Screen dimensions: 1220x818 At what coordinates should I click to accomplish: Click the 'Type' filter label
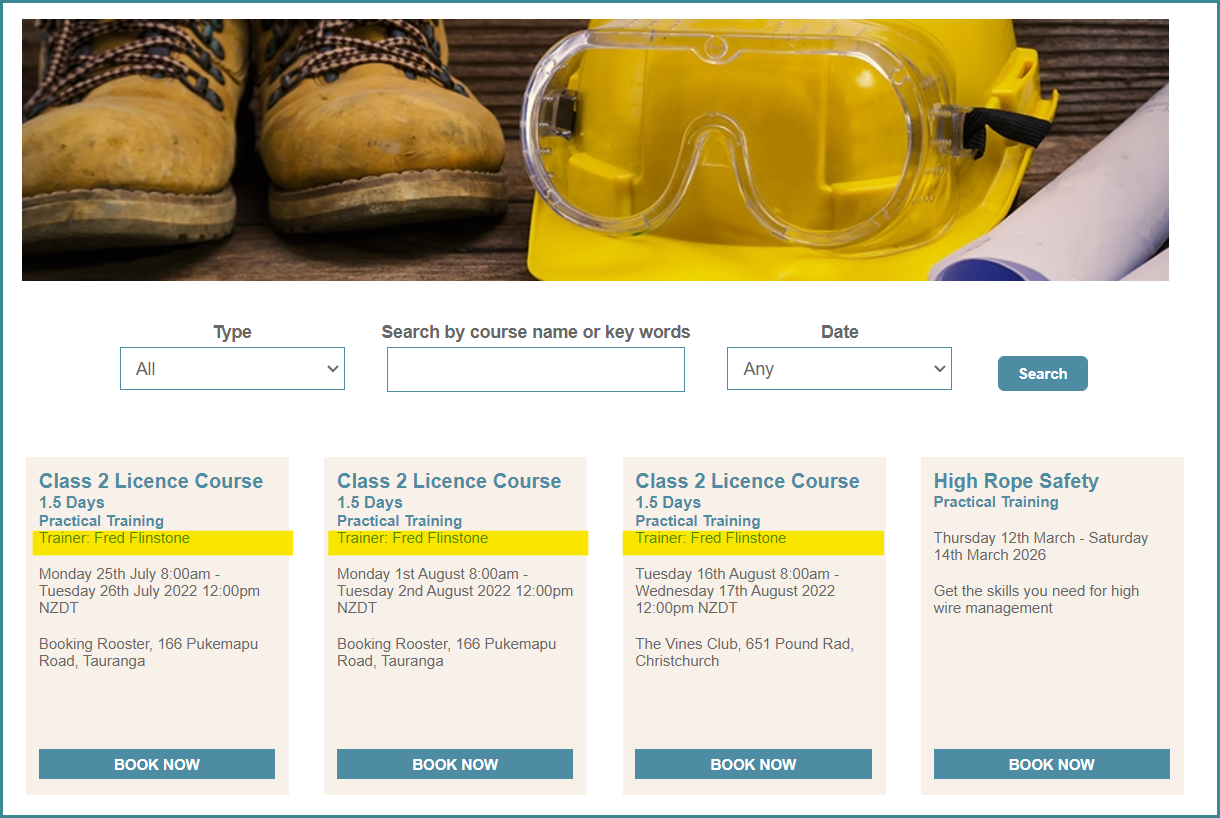coord(232,332)
